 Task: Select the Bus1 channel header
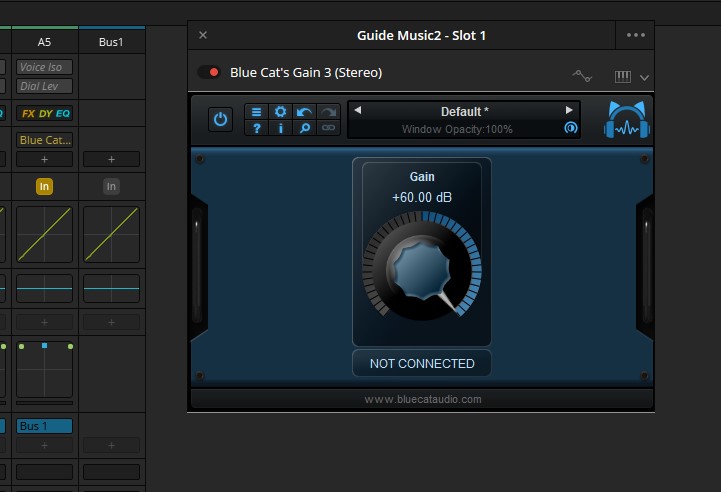[x=111, y=42]
